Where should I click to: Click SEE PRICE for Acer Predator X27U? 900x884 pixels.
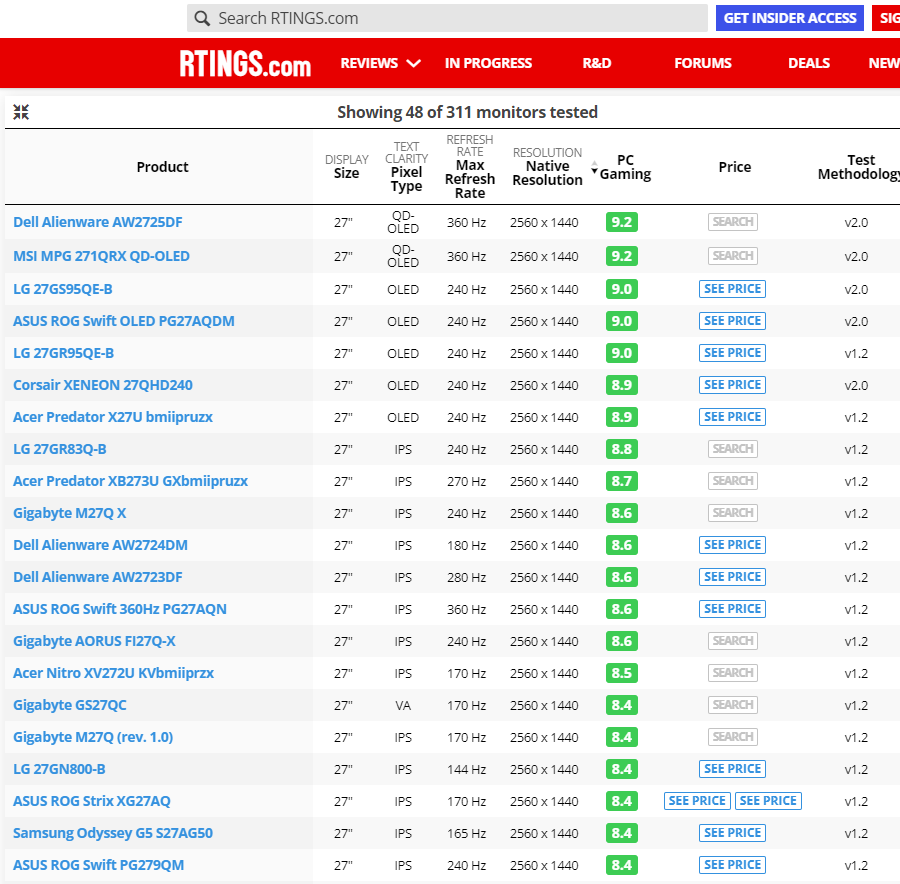pyautogui.click(x=732, y=417)
